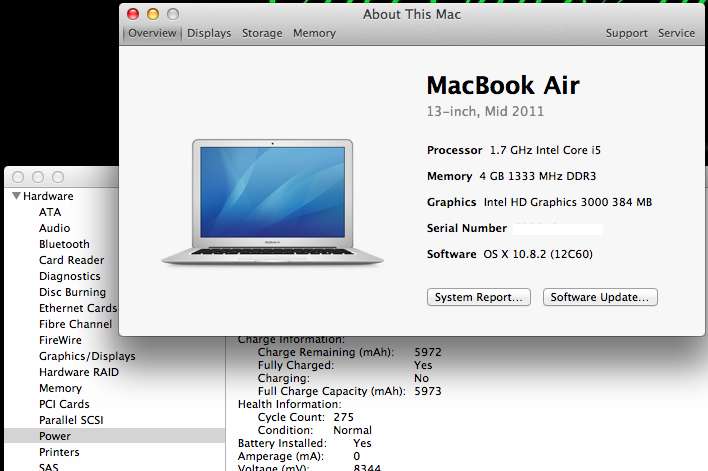
Task: Select ATA in the Hardware list
Action: [50, 212]
